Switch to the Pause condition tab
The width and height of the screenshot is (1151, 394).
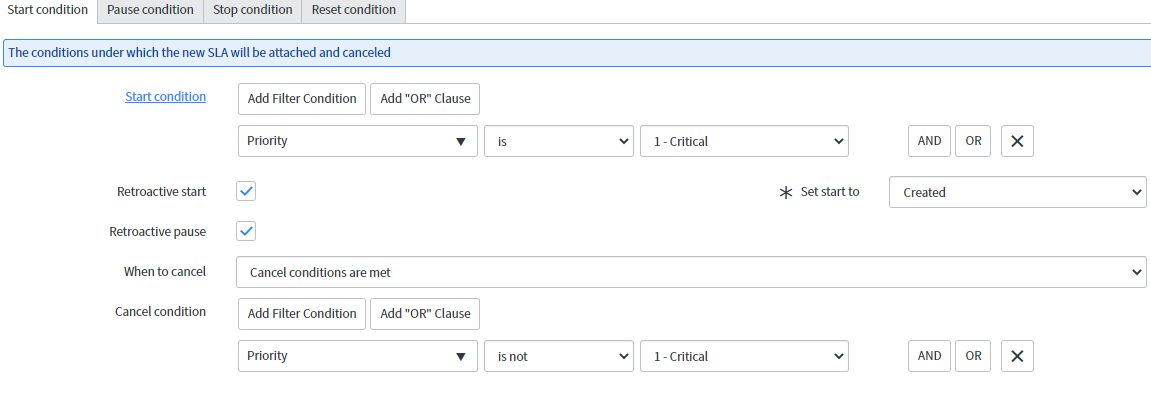point(150,10)
